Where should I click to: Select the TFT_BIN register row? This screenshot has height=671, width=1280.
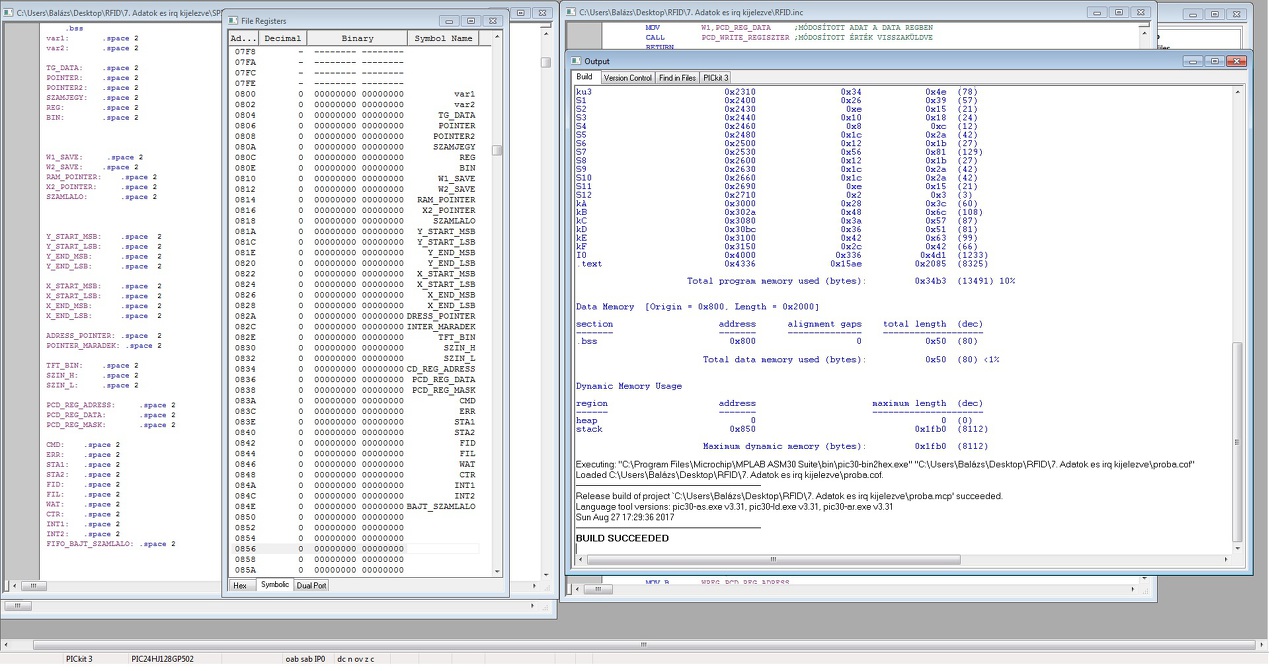point(354,338)
